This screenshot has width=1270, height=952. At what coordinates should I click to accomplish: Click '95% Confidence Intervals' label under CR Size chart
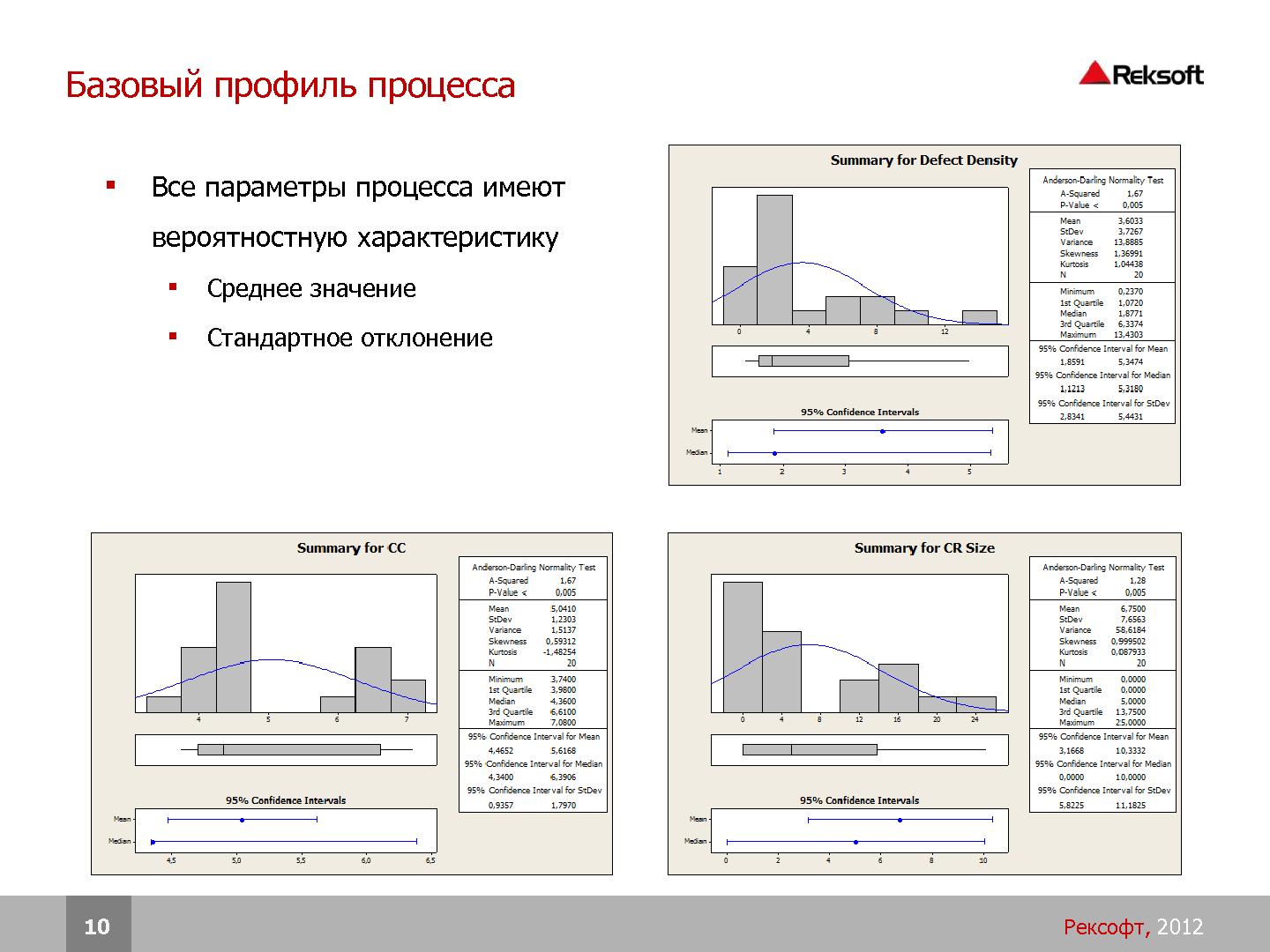pyautogui.click(x=860, y=800)
